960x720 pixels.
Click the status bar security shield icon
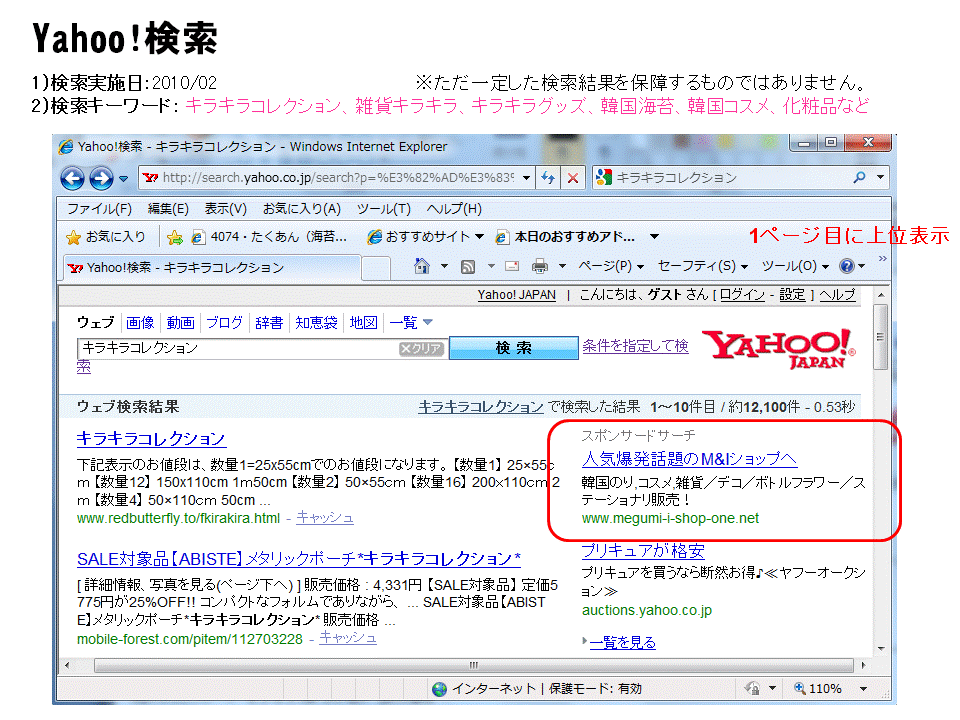click(x=752, y=689)
